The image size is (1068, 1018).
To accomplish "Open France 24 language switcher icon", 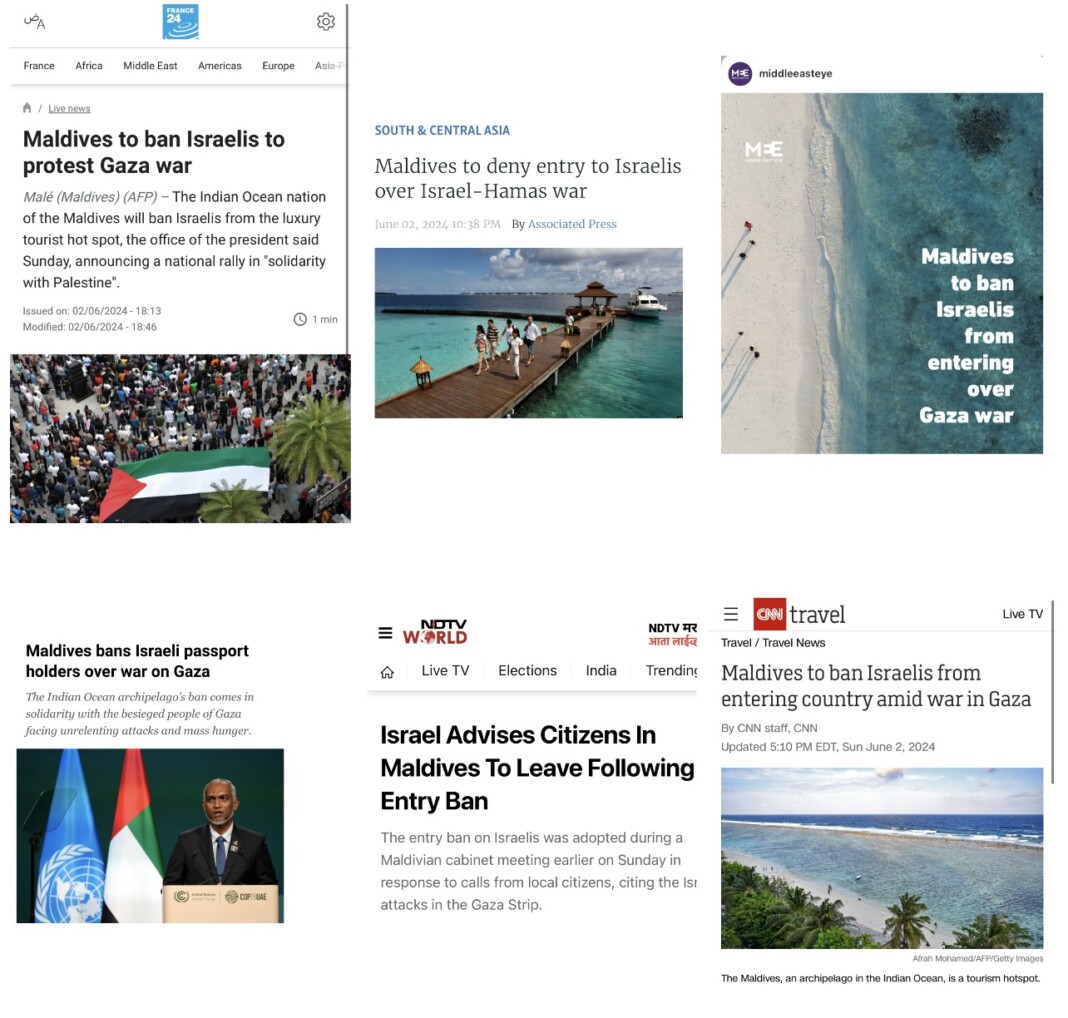I will (34, 22).
